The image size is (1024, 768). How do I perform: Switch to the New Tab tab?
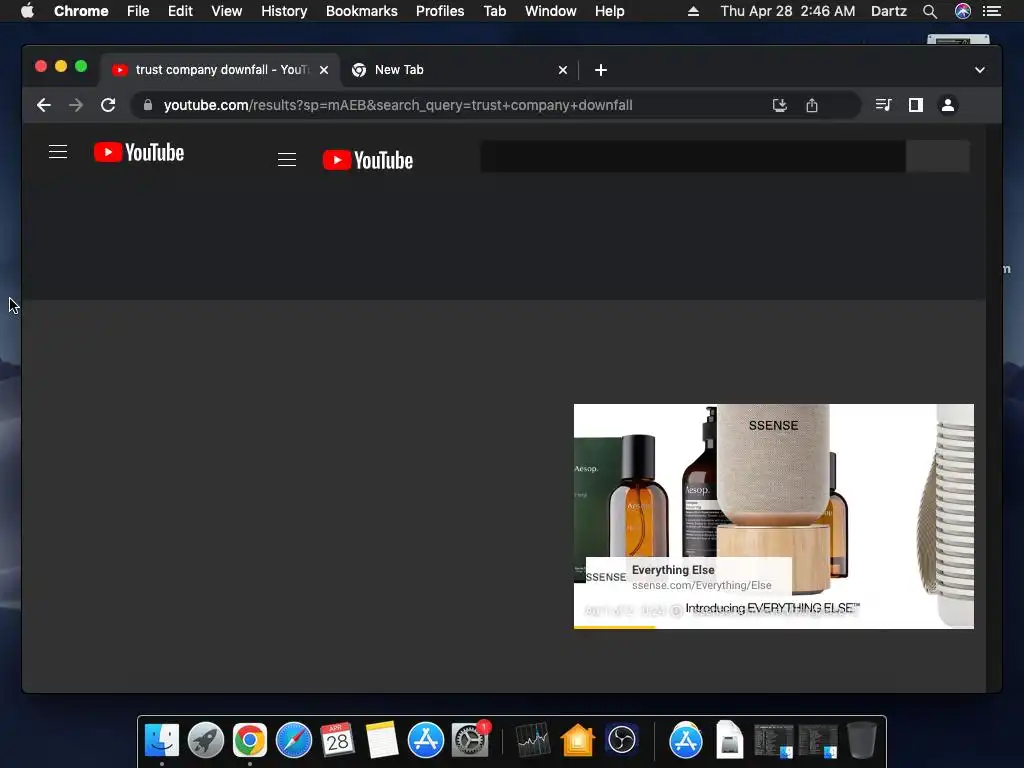click(459, 70)
